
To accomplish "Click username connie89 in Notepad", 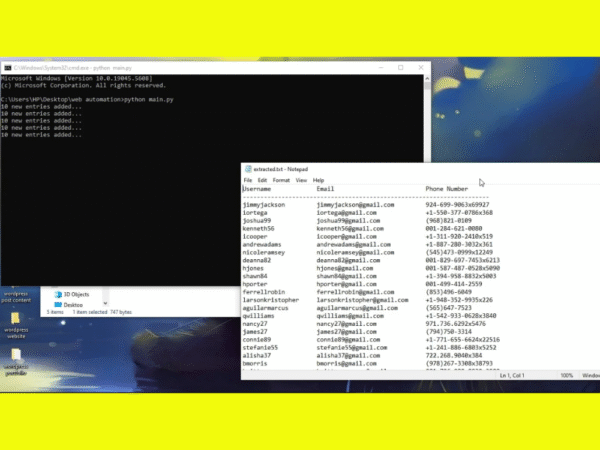I will pos(257,340).
